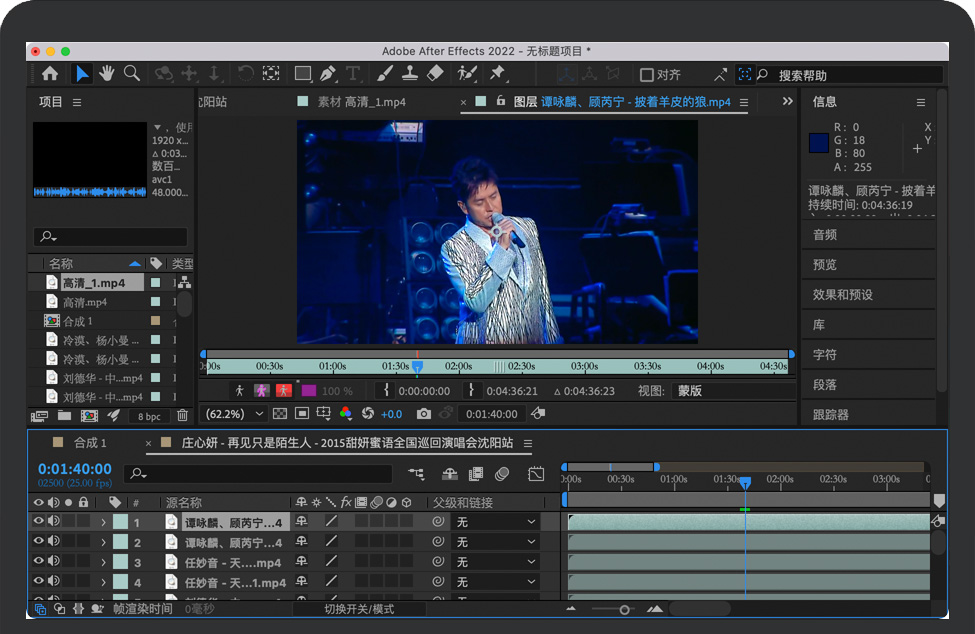Select the Hand tool

107,74
